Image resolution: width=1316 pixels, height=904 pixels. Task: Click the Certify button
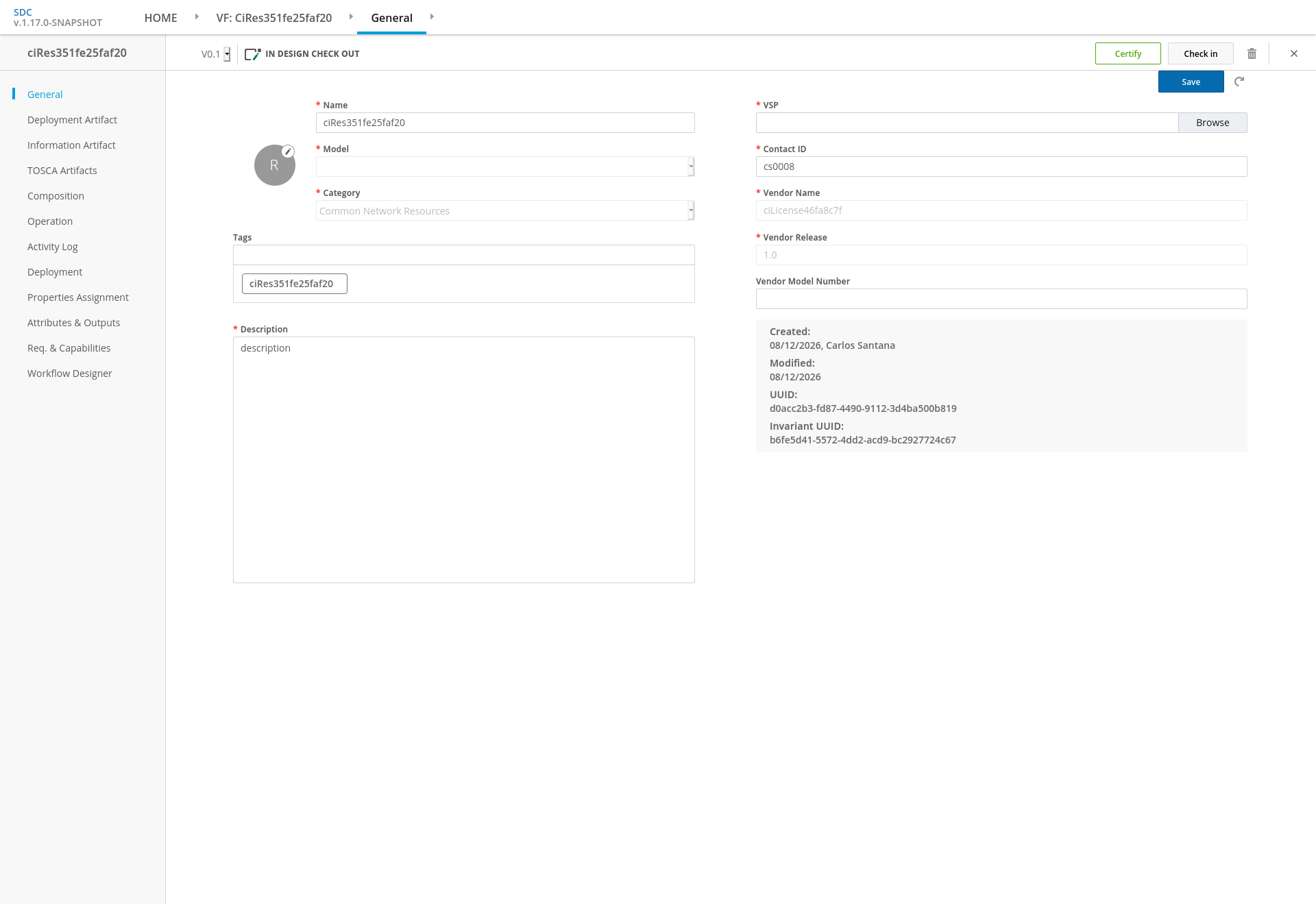[x=1128, y=53]
